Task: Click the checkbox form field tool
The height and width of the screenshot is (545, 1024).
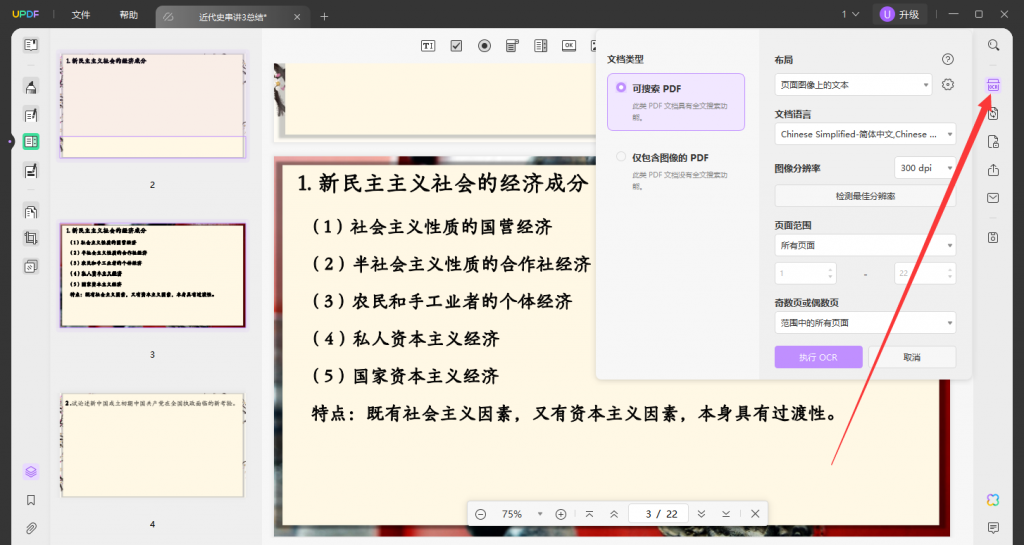Action: (456, 45)
